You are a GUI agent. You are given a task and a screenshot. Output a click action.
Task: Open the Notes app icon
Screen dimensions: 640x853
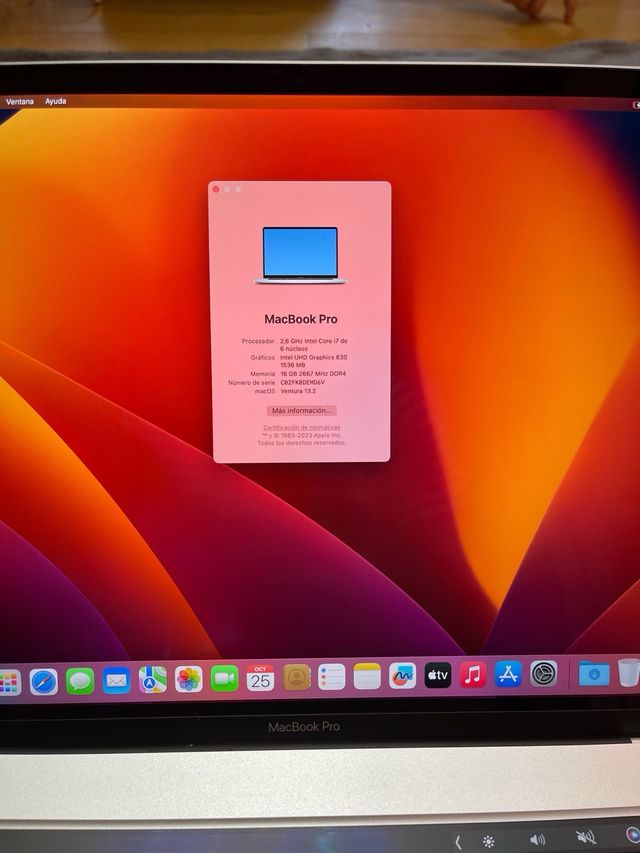coord(367,676)
